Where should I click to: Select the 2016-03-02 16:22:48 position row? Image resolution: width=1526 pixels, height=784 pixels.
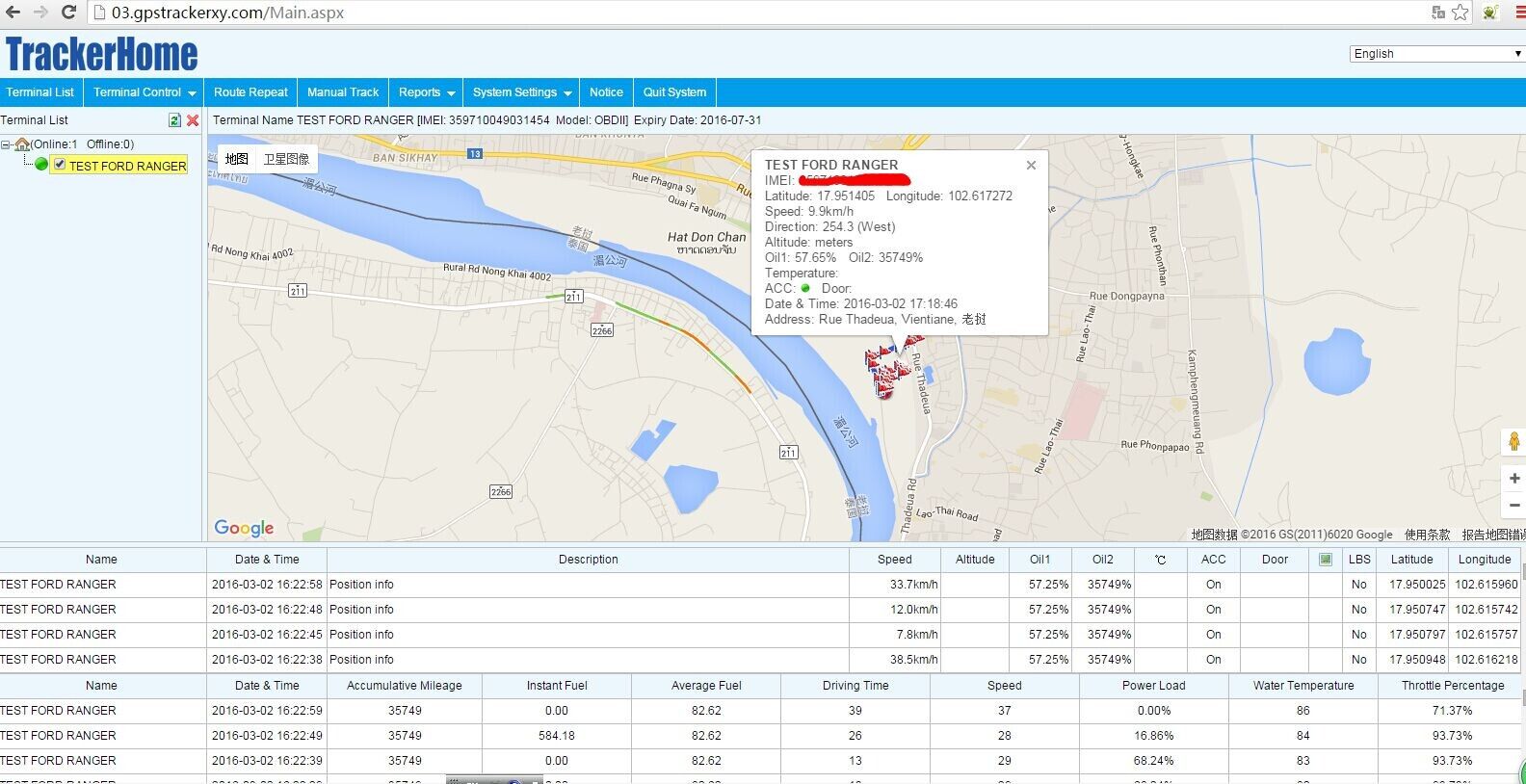click(x=759, y=610)
